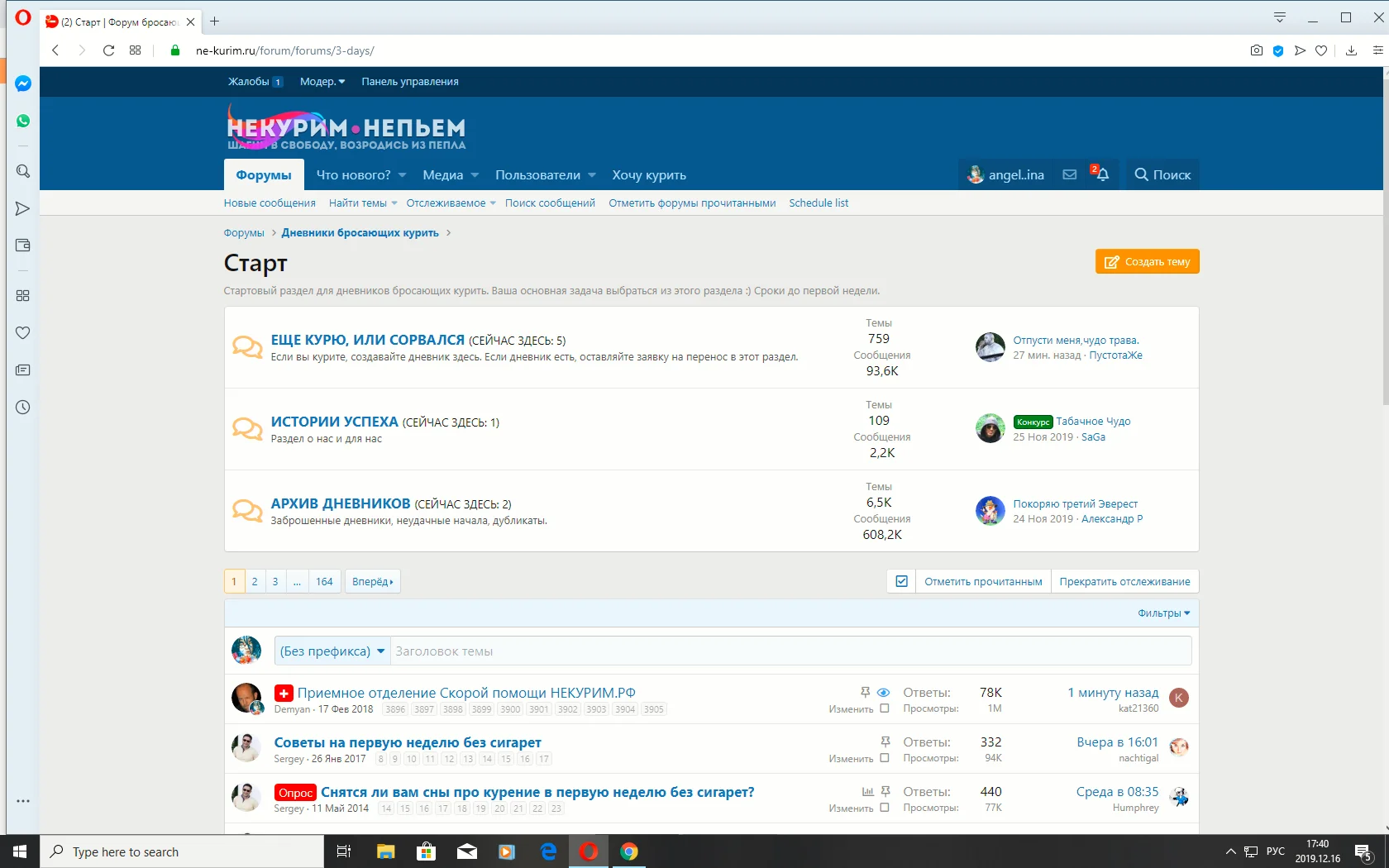Screen dimensions: 1389x868
Task: Open the ИСТОРИИ УСПЕХА forum link
Action: click(x=334, y=422)
